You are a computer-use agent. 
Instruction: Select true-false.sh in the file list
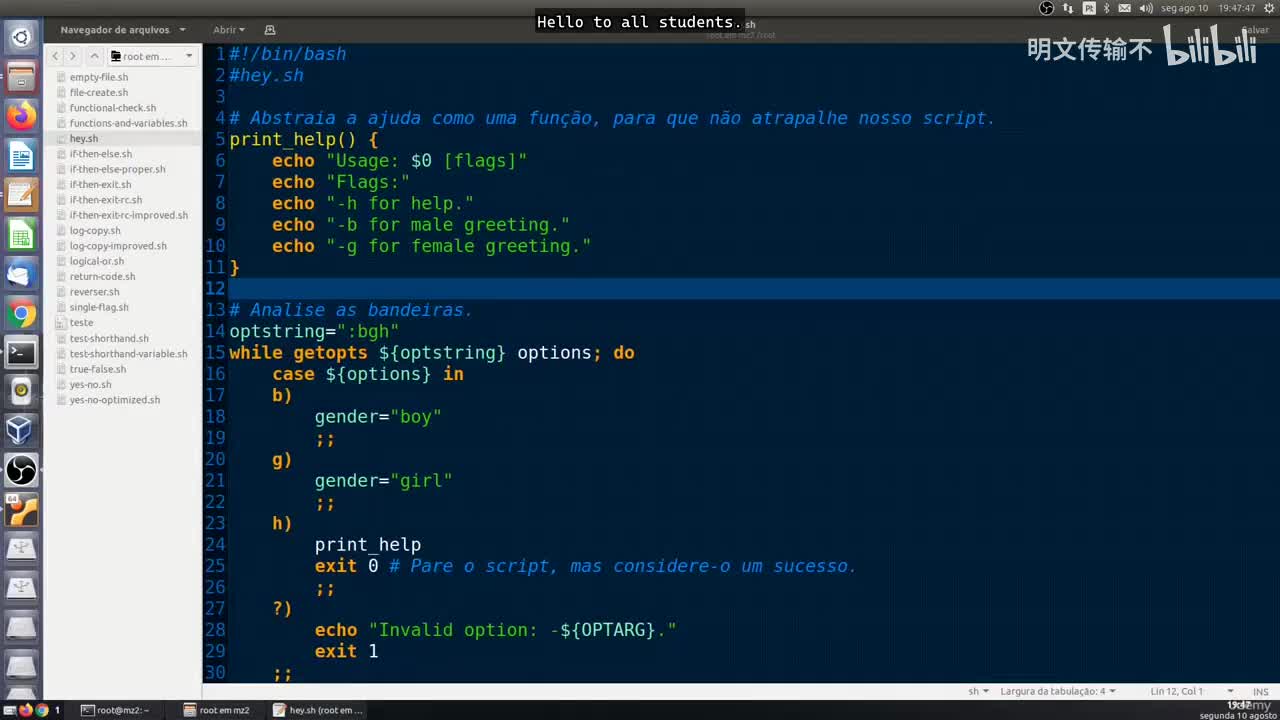[x=98, y=369]
